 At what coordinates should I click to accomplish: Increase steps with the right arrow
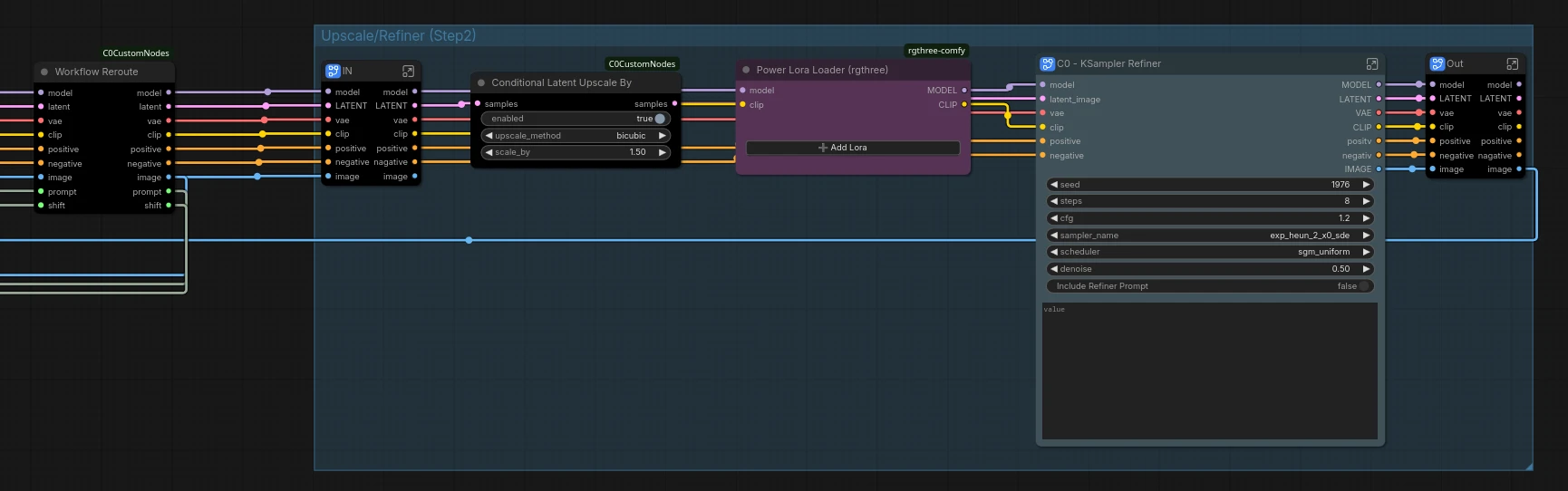coord(1366,201)
